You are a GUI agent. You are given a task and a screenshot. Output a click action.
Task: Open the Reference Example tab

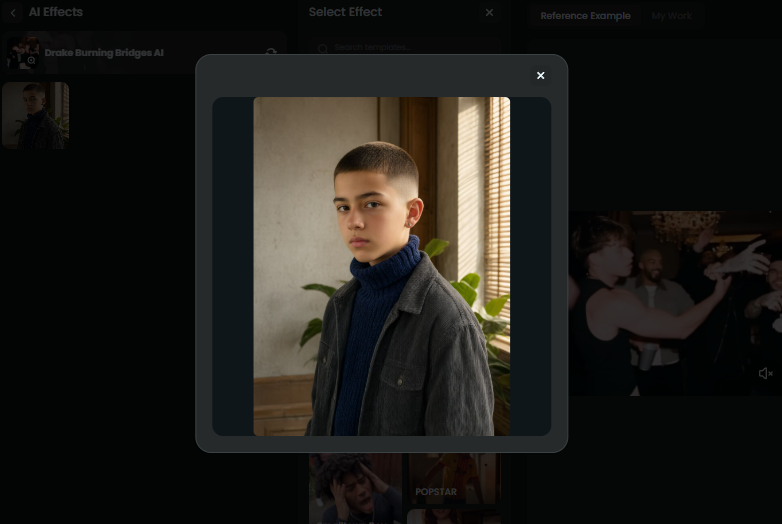pos(586,16)
